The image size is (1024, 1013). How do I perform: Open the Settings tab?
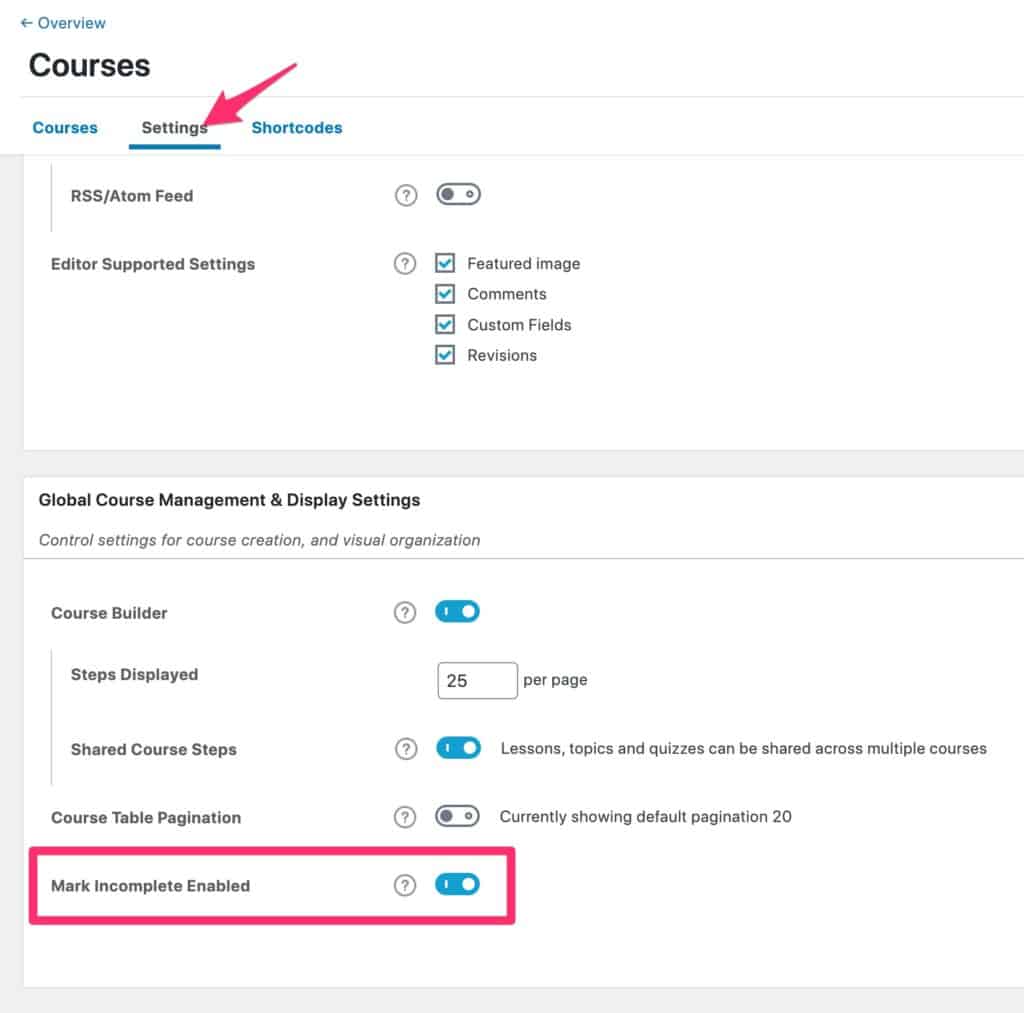pyautogui.click(x=174, y=127)
